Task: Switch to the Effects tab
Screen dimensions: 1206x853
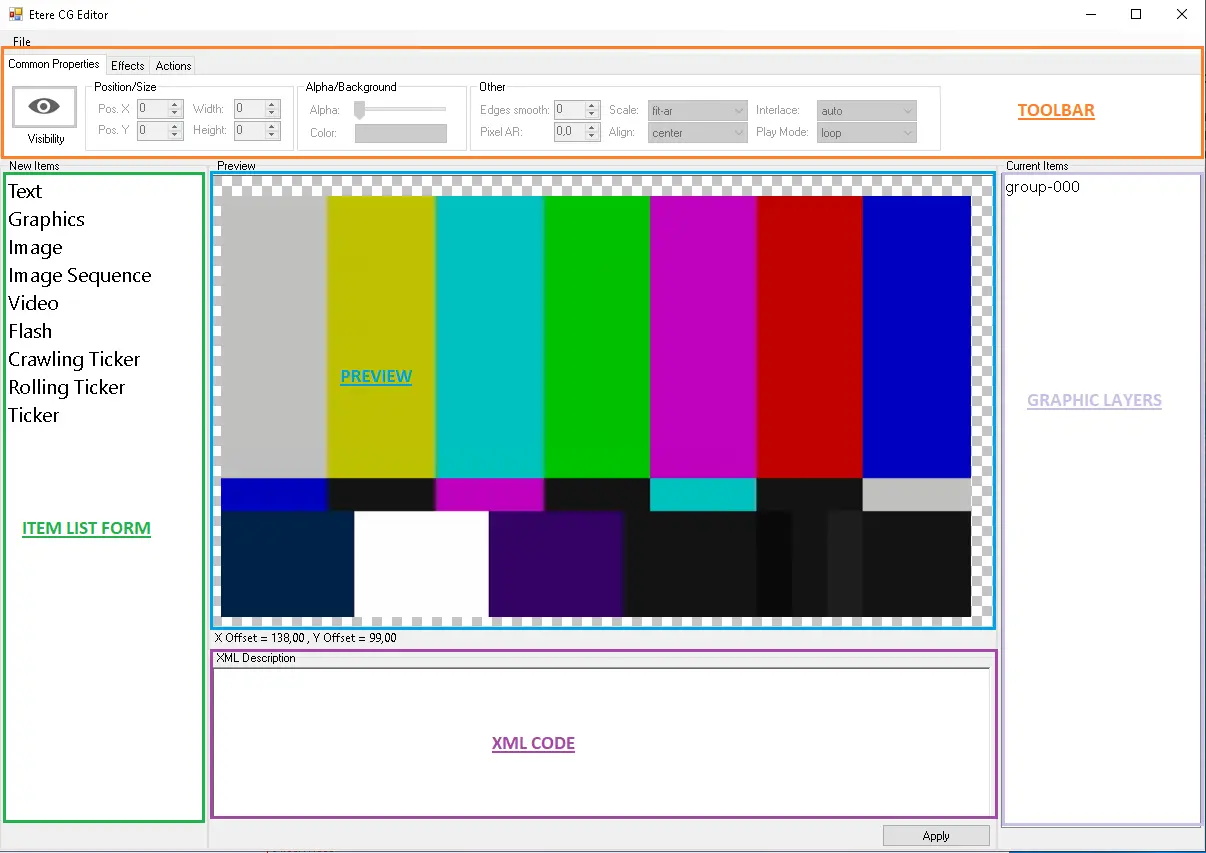Action: click(127, 66)
